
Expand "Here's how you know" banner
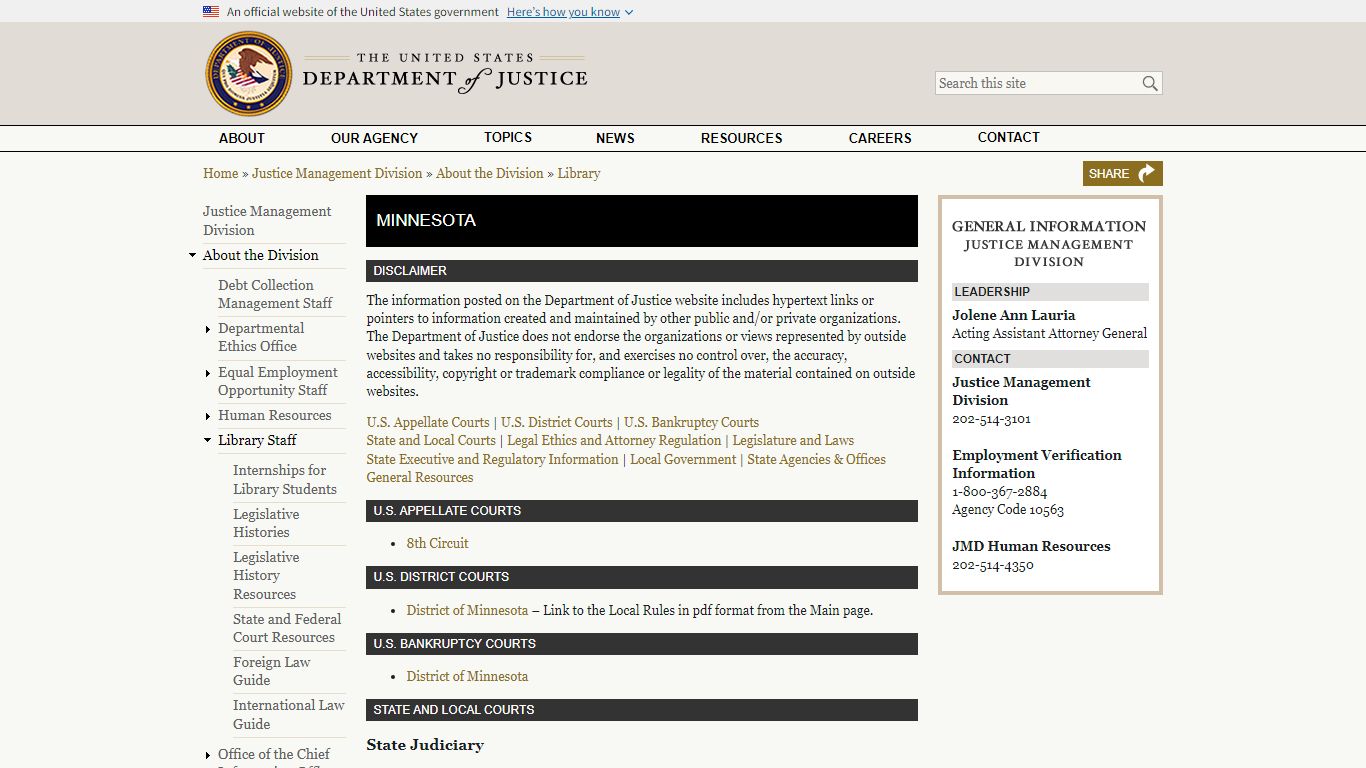click(570, 12)
